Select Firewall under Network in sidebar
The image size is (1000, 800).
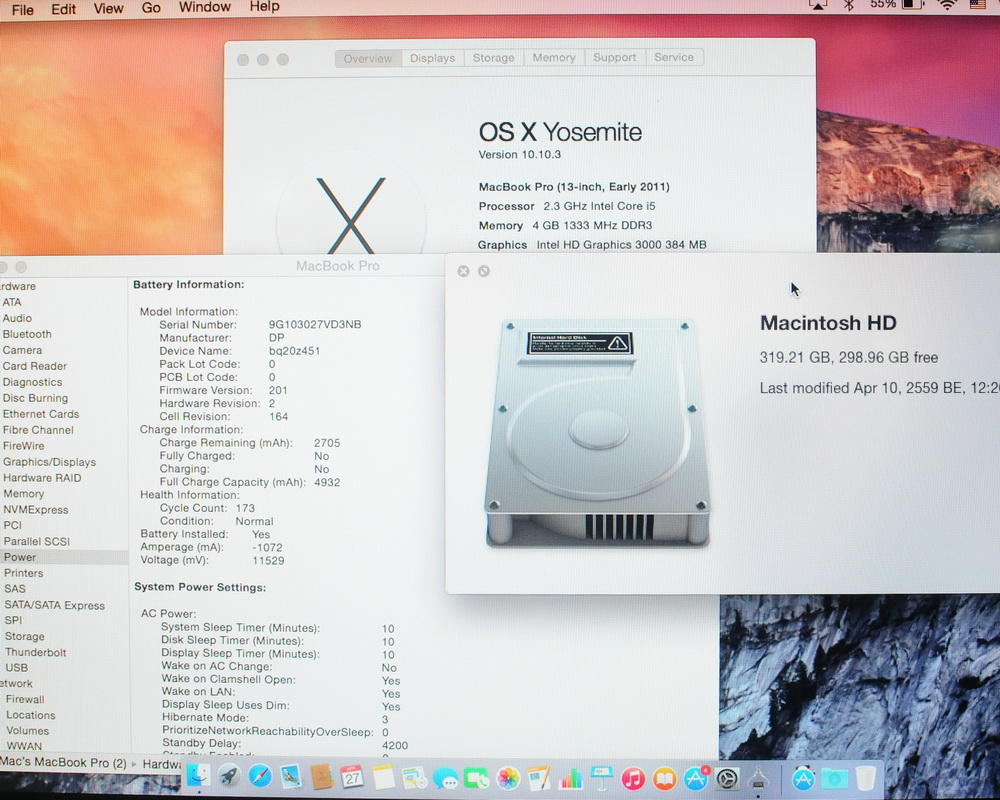(x=25, y=699)
